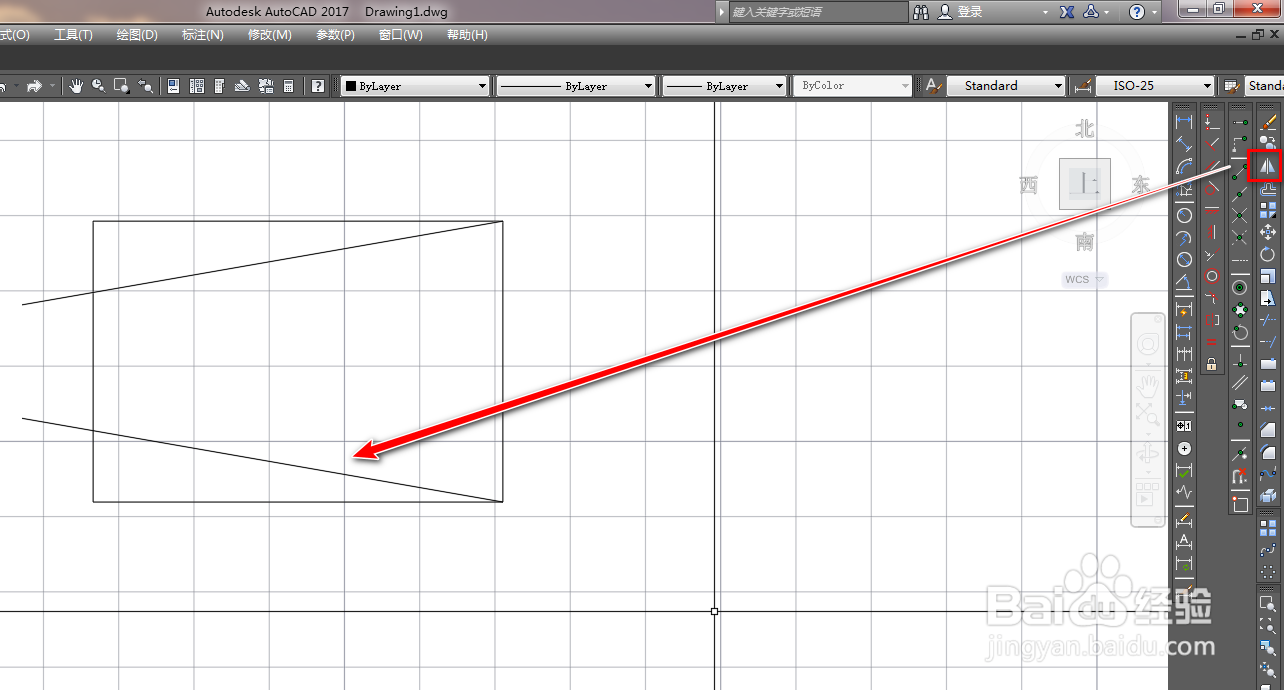Select Aligned dimension tool
The image size is (1284, 690).
click(x=1184, y=143)
